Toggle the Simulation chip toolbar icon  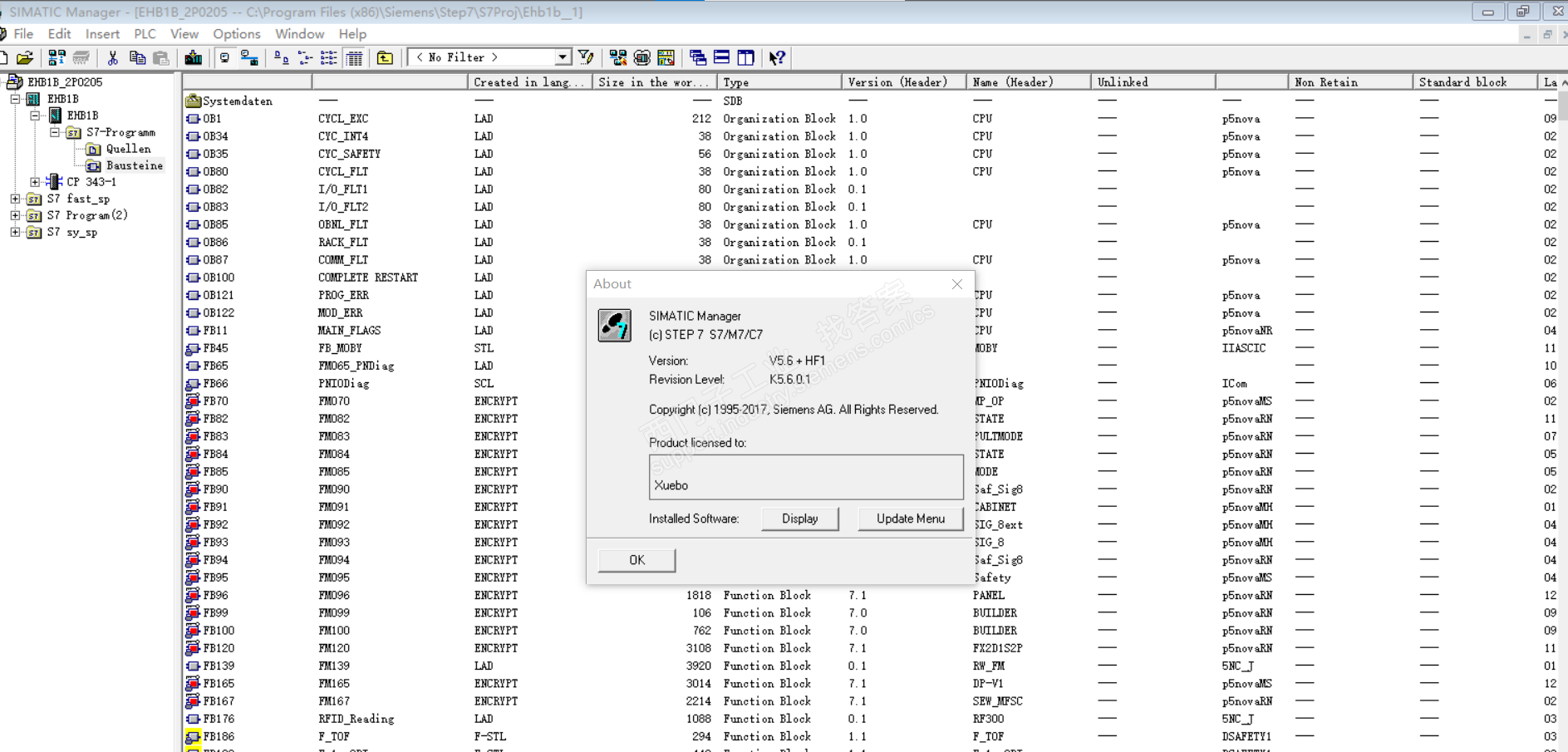(x=641, y=57)
